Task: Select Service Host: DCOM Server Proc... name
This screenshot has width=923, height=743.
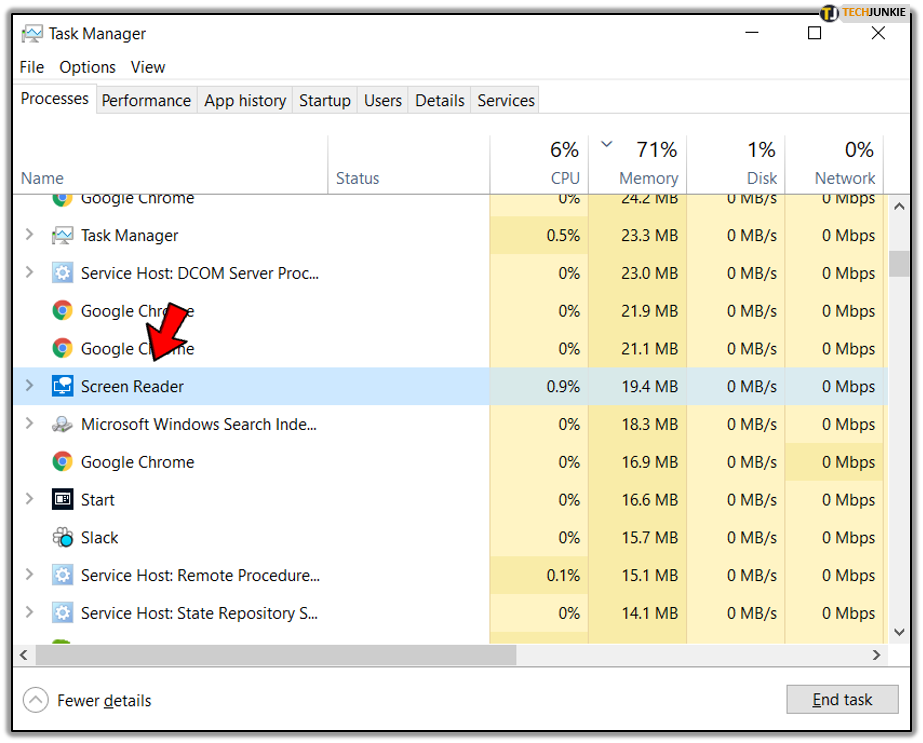Action: point(200,273)
